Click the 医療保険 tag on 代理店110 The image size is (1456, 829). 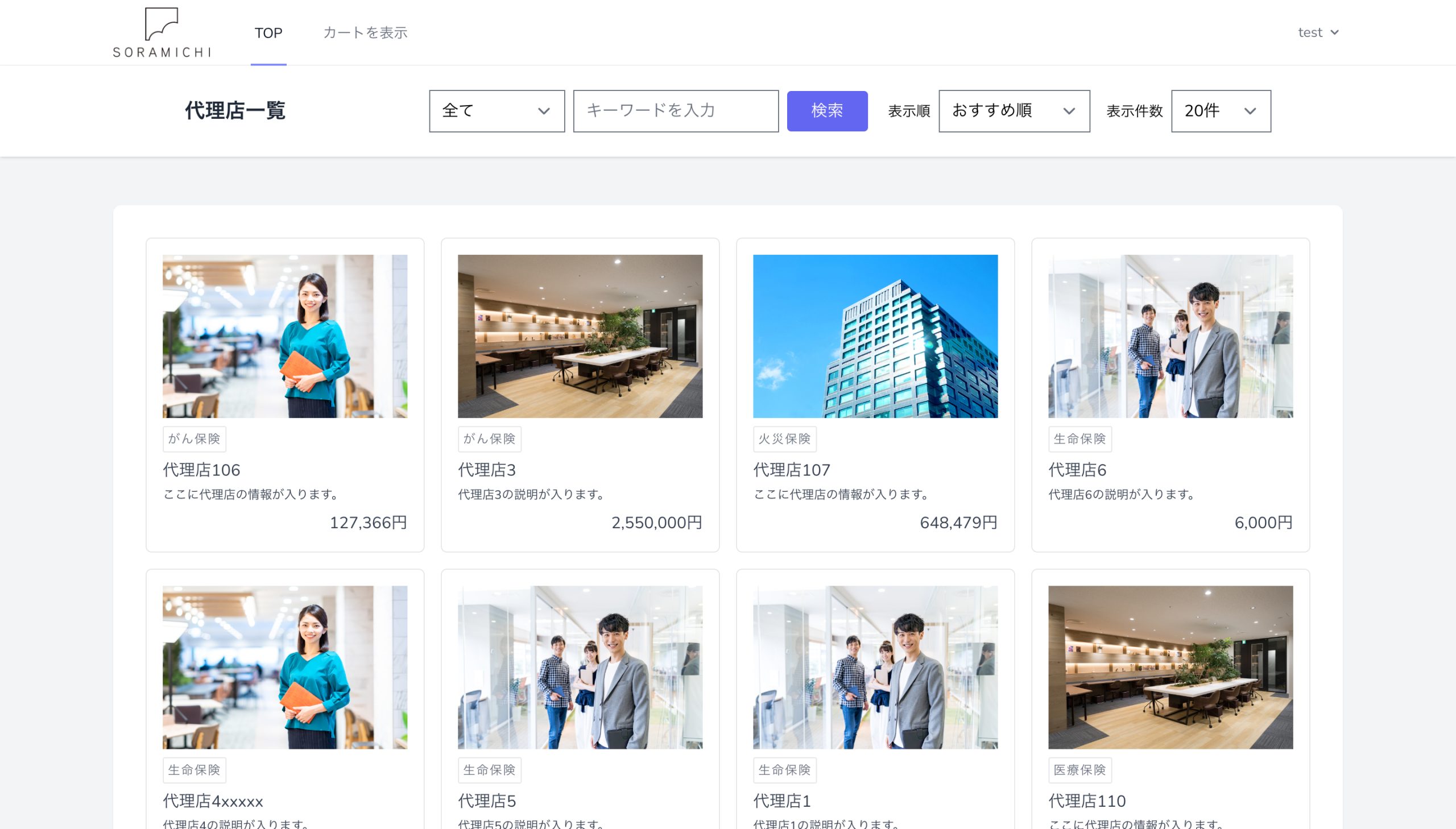point(1079,770)
